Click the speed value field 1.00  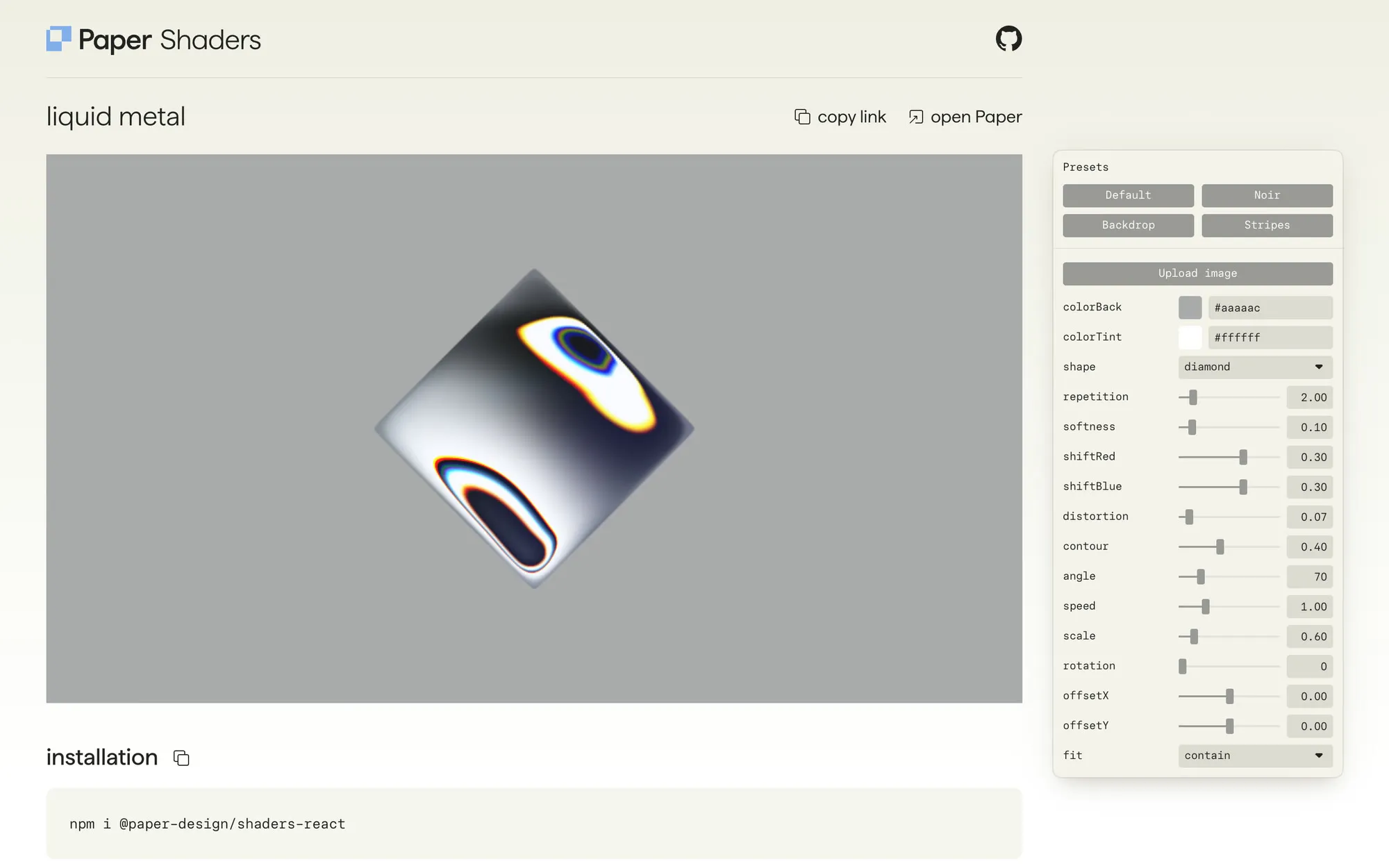point(1309,606)
